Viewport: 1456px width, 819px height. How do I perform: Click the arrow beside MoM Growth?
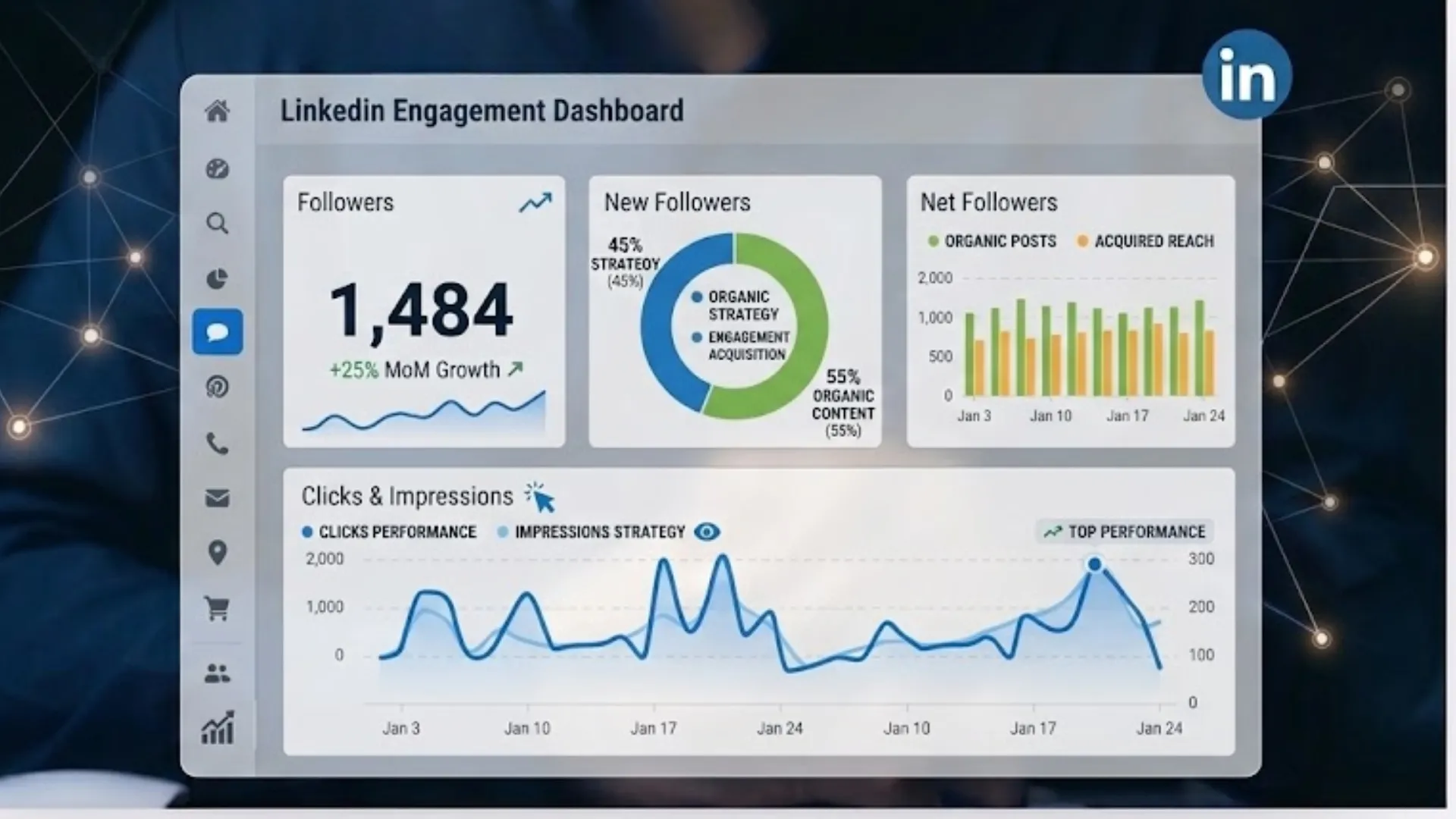click(516, 369)
